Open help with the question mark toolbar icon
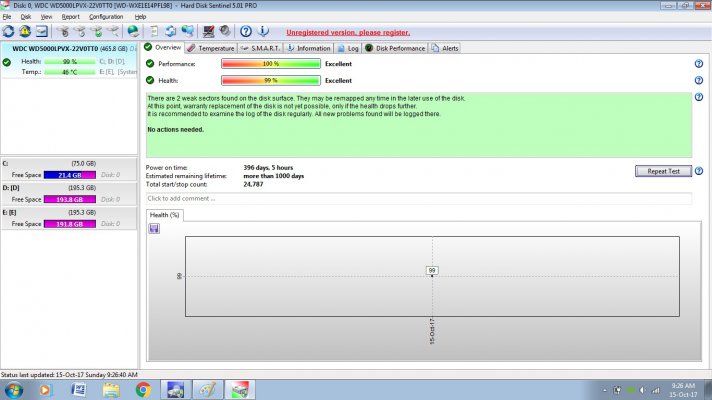The image size is (712, 400). coord(246,31)
